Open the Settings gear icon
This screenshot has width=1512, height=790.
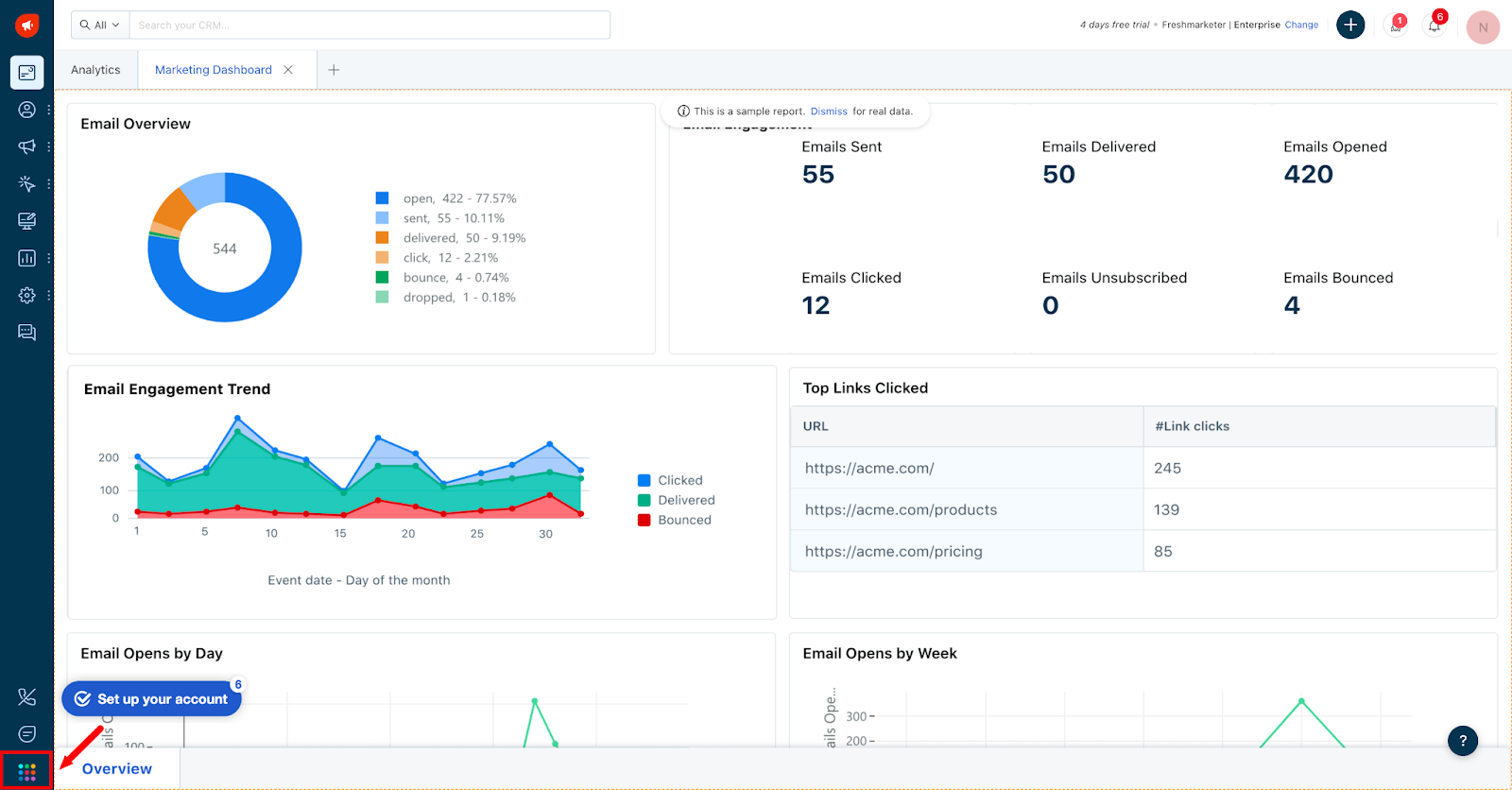pos(26,295)
